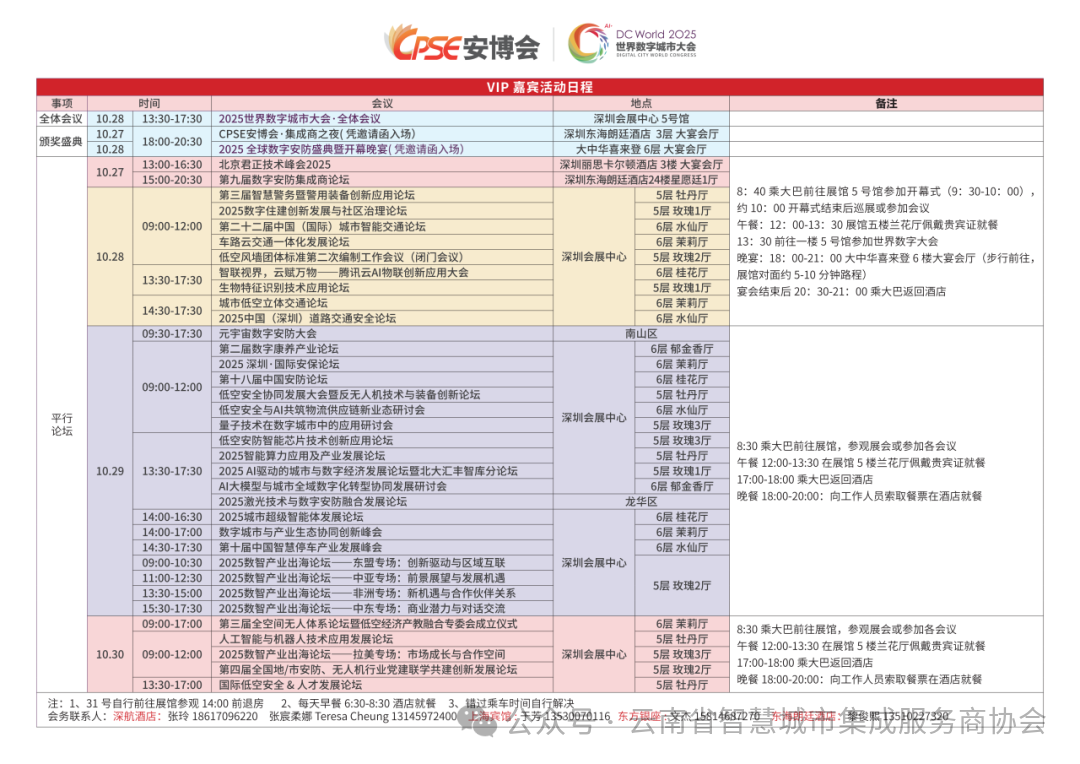Select 第三届全空间无人体系论坛 row

coord(382,623)
